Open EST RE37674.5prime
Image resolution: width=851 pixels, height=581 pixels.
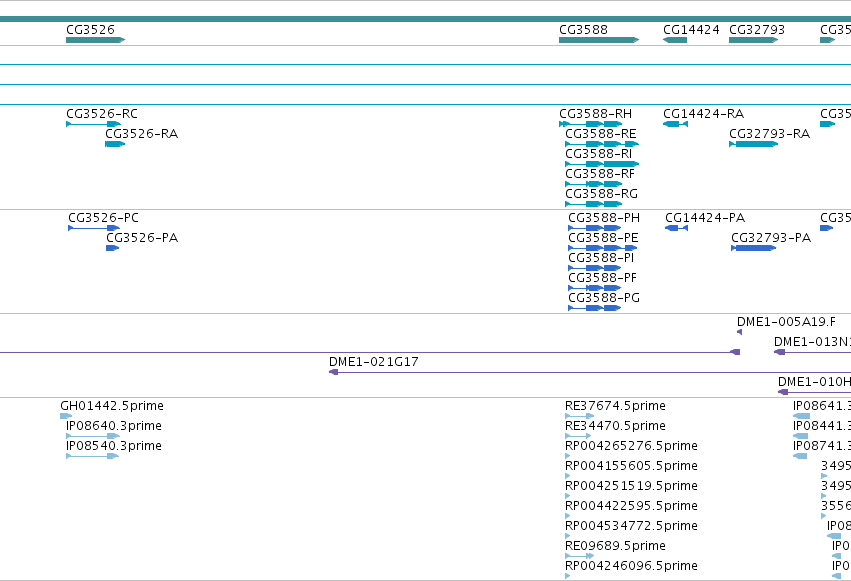point(615,406)
